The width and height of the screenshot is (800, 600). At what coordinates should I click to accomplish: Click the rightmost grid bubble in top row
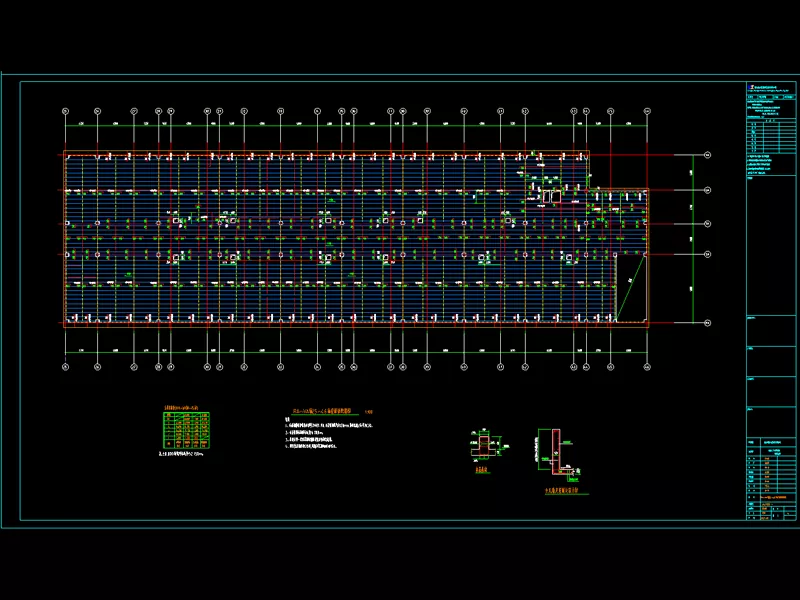646,110
